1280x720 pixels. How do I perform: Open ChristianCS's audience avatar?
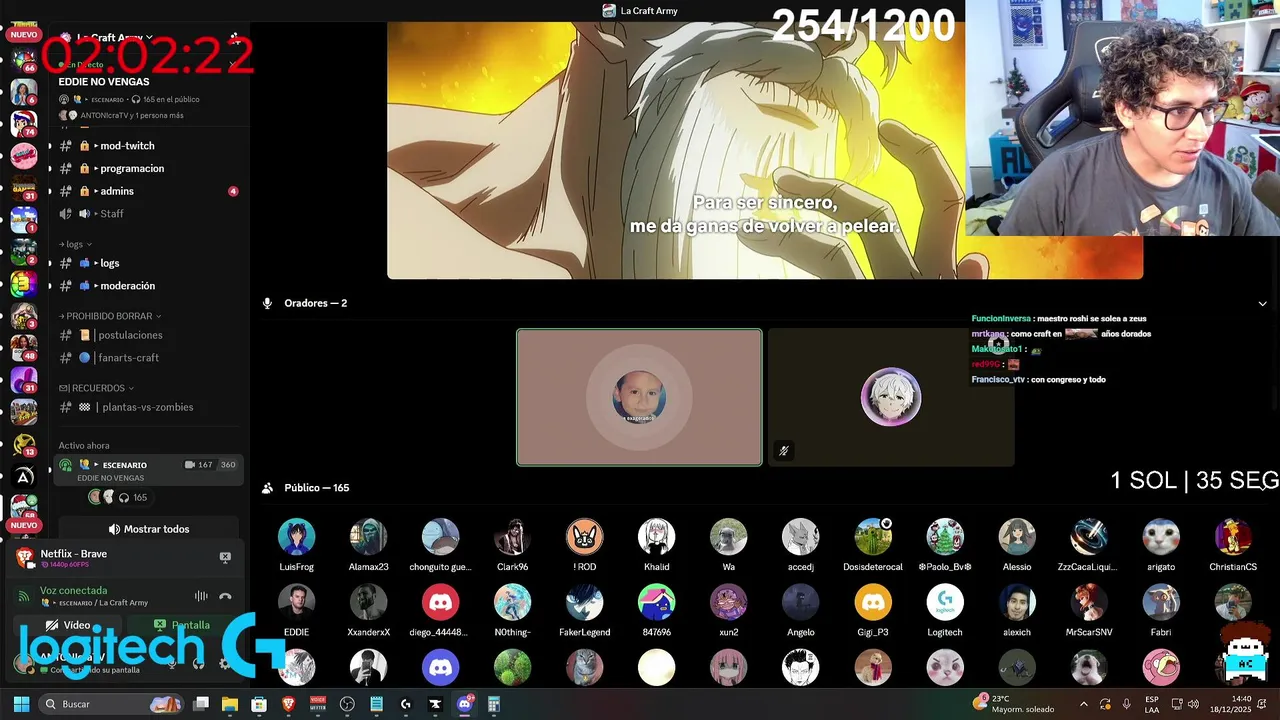coord(1232,537)
